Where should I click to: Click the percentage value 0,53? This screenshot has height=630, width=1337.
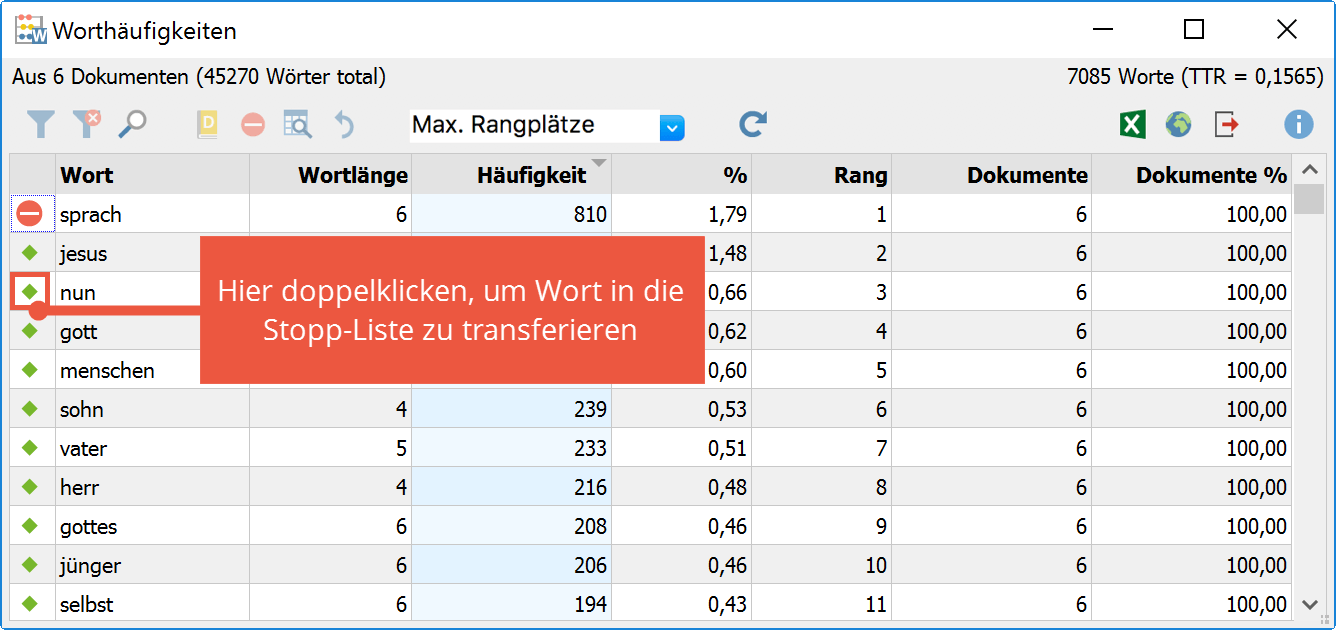727,409
